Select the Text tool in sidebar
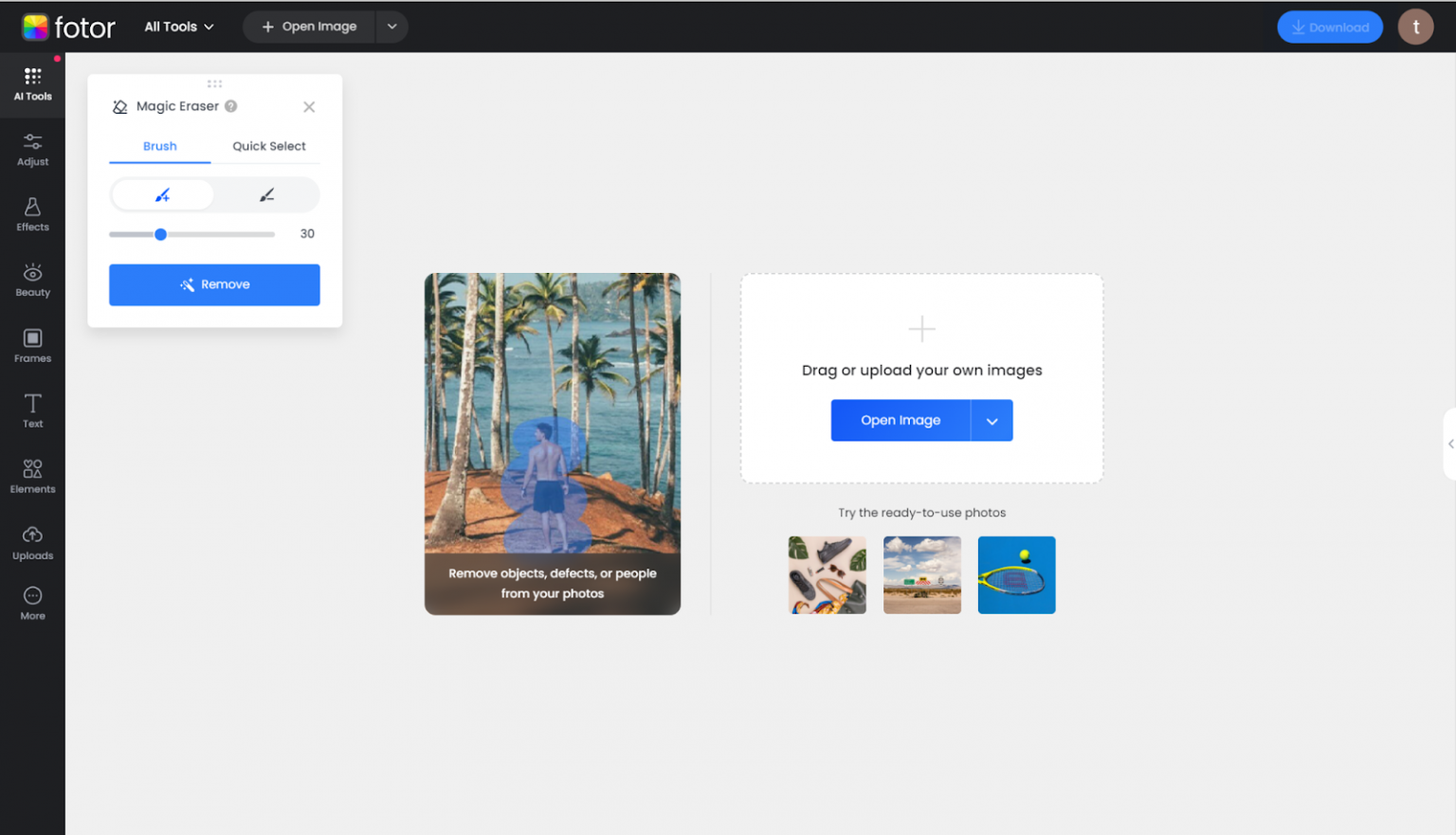Screen dimensions: 1456x835 click(x=32, y=411)
